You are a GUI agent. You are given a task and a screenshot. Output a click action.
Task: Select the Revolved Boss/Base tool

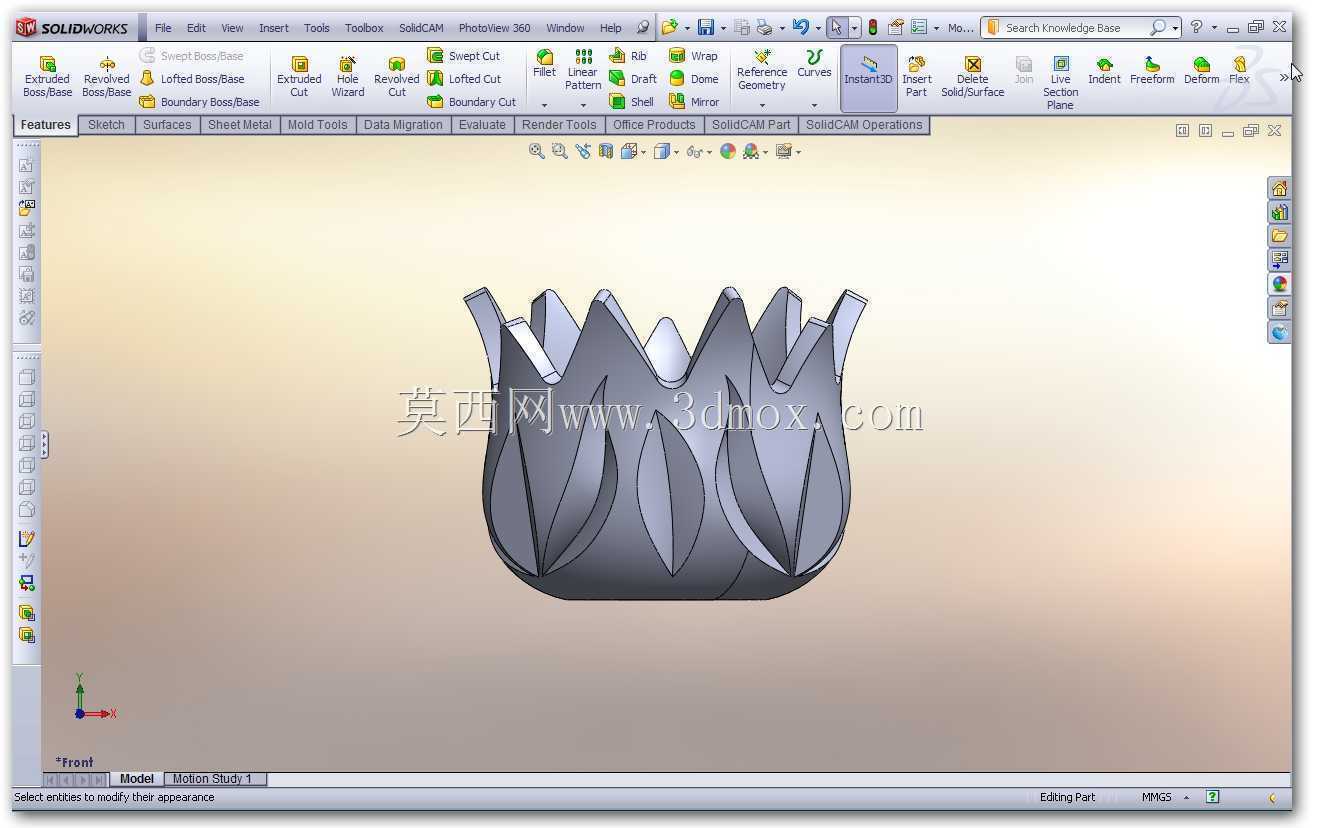(x=106, y=76)
